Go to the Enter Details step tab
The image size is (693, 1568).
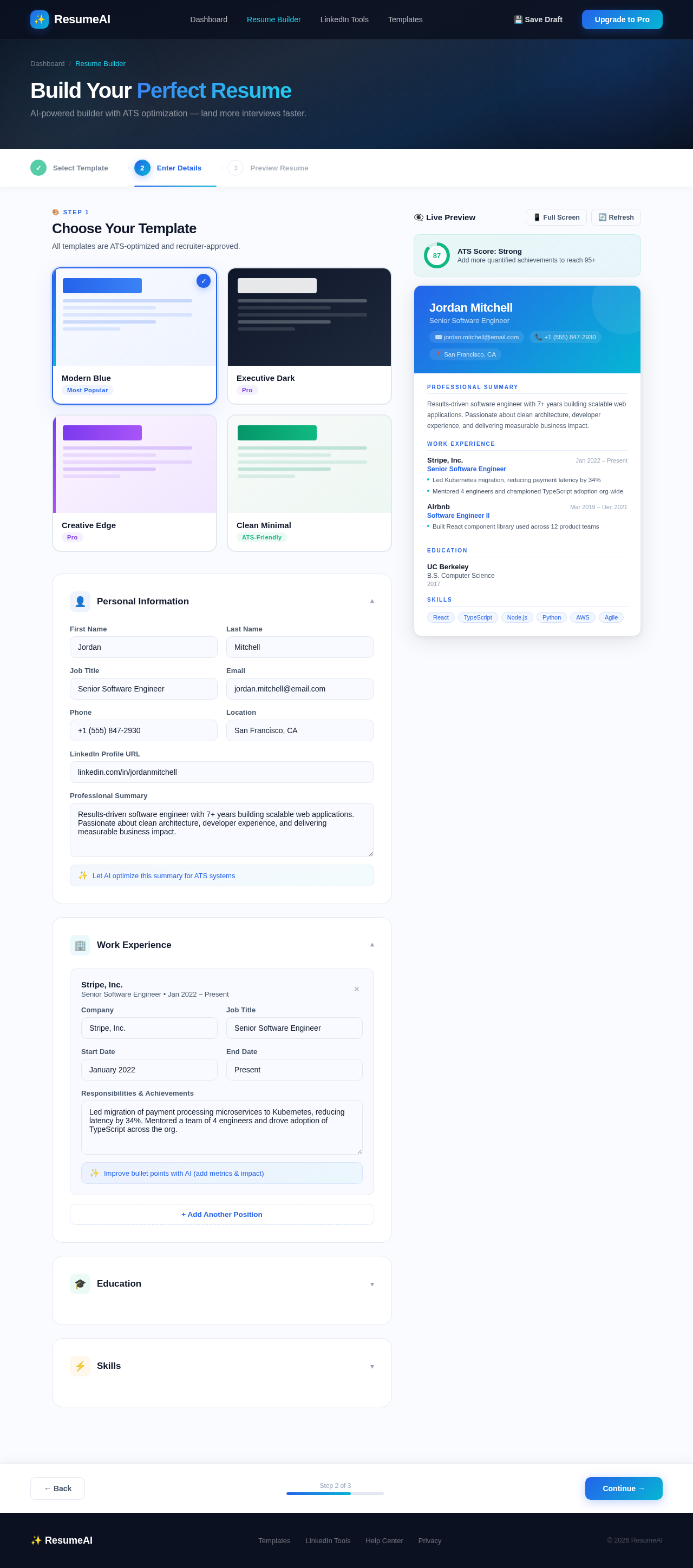click(175, 168)
